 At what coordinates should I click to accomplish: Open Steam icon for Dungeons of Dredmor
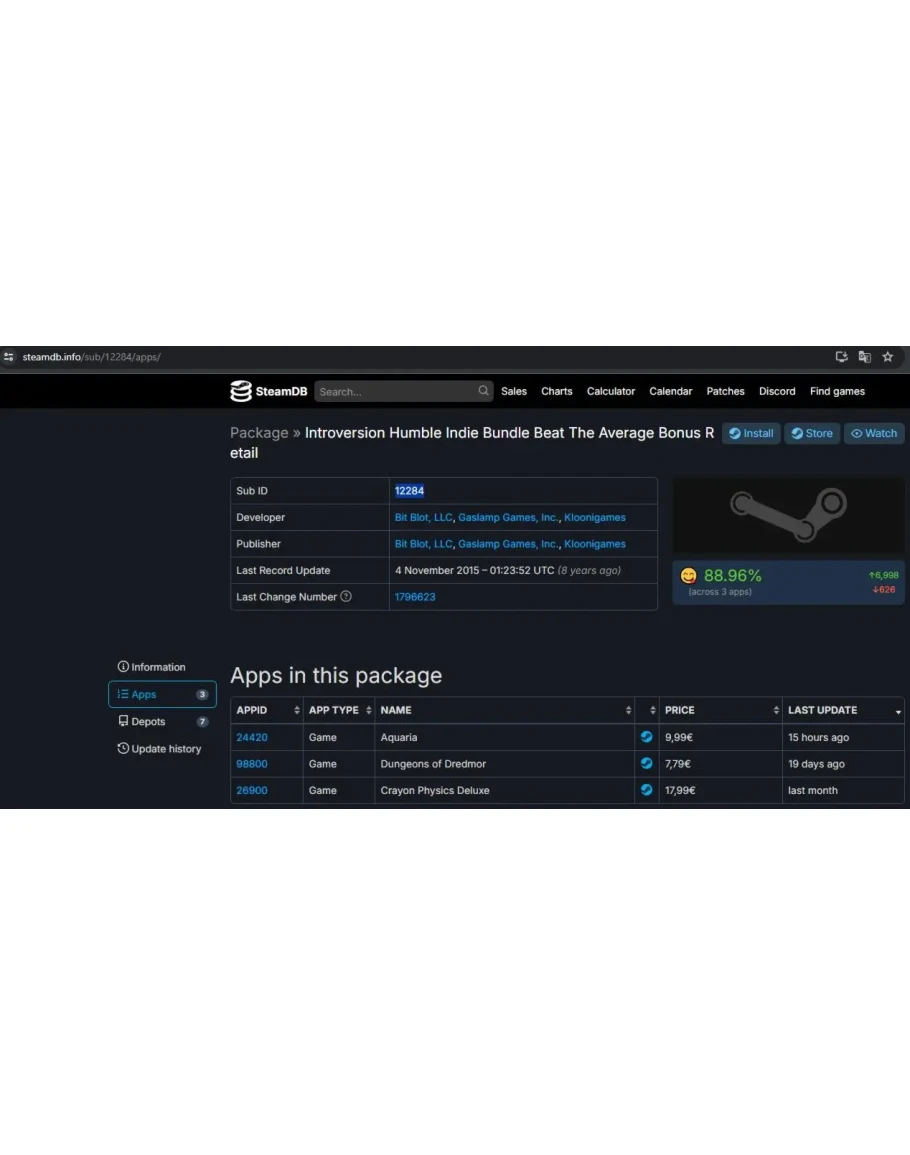[646, 764]
